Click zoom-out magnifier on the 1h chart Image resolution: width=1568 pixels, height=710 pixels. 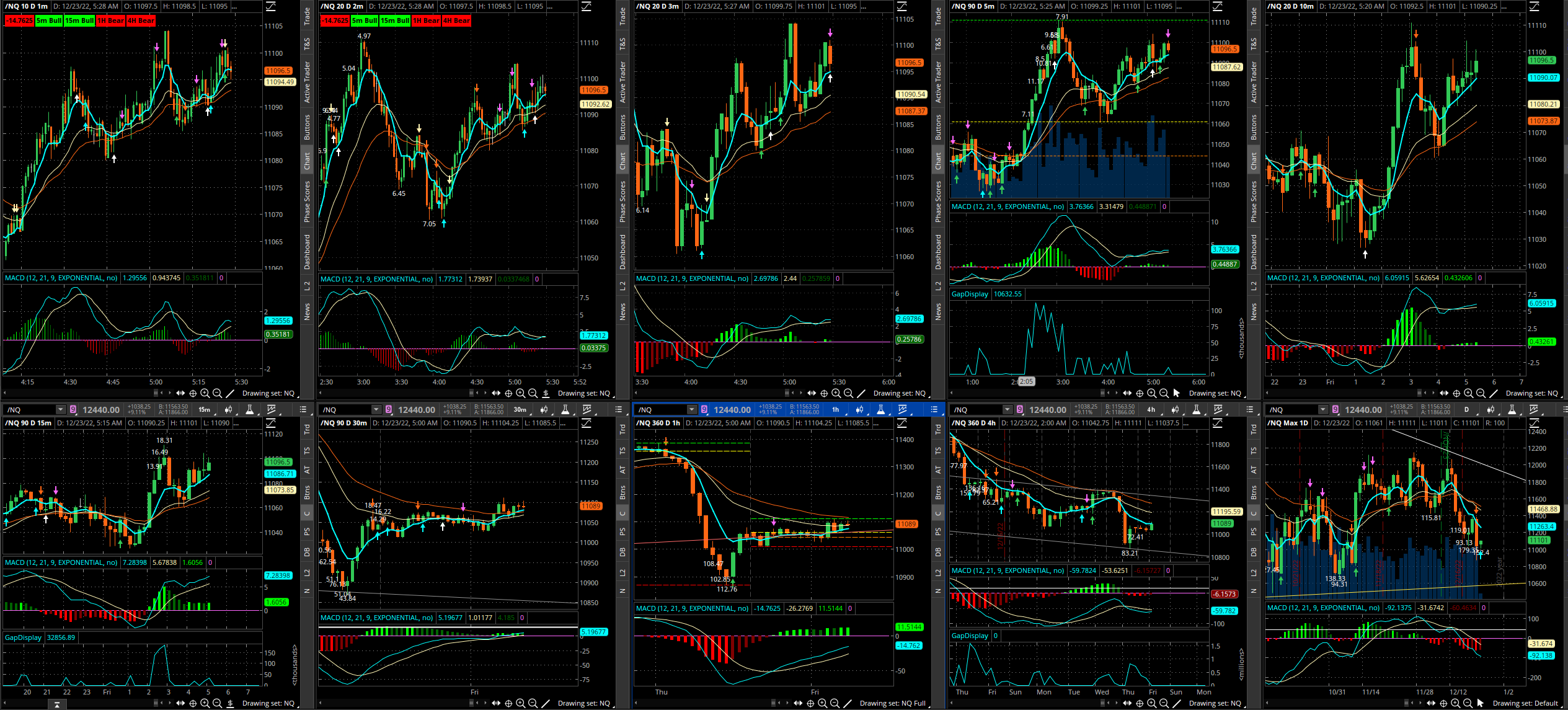coord(835,703)
